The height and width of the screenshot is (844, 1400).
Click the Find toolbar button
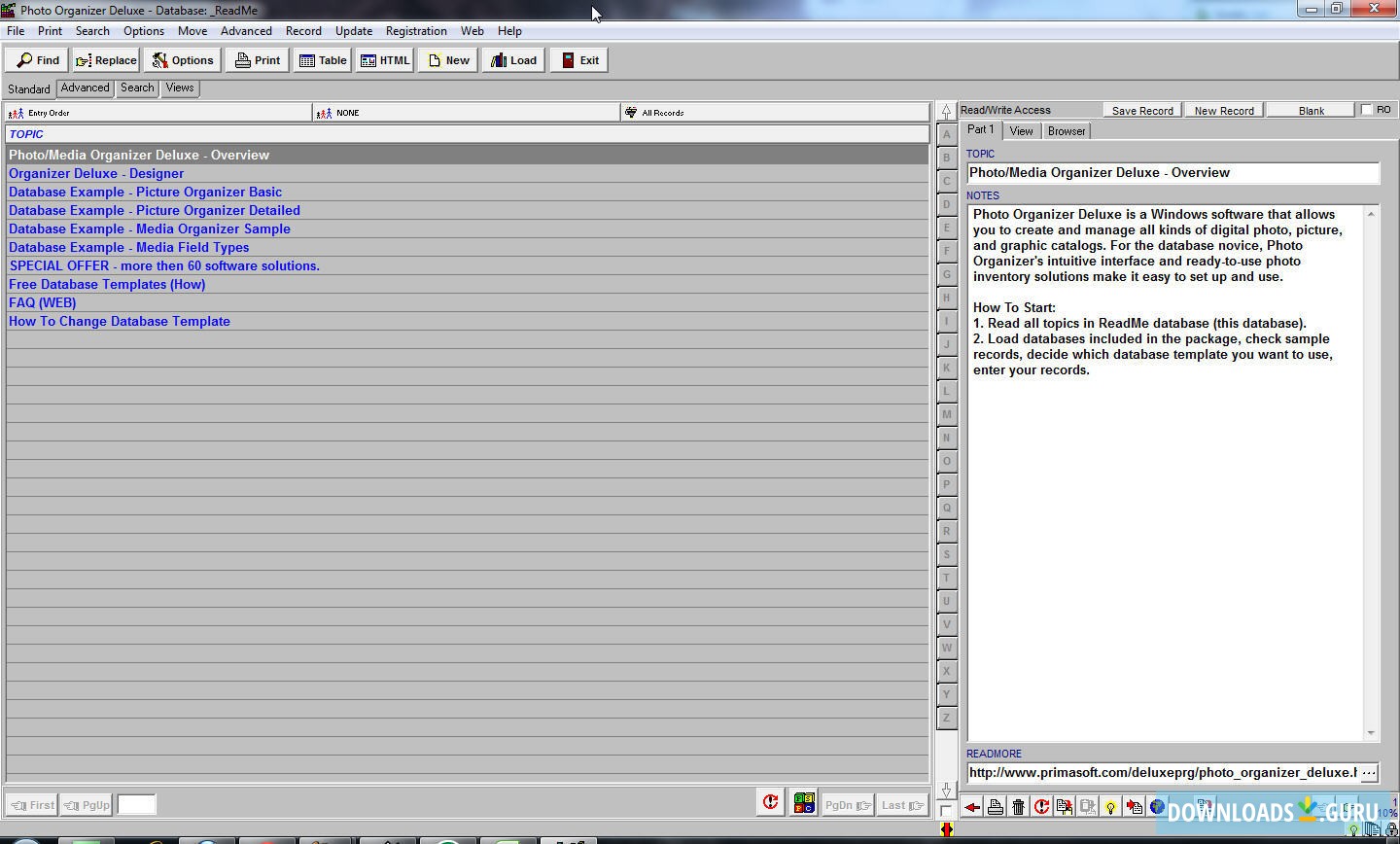(37, 60)
